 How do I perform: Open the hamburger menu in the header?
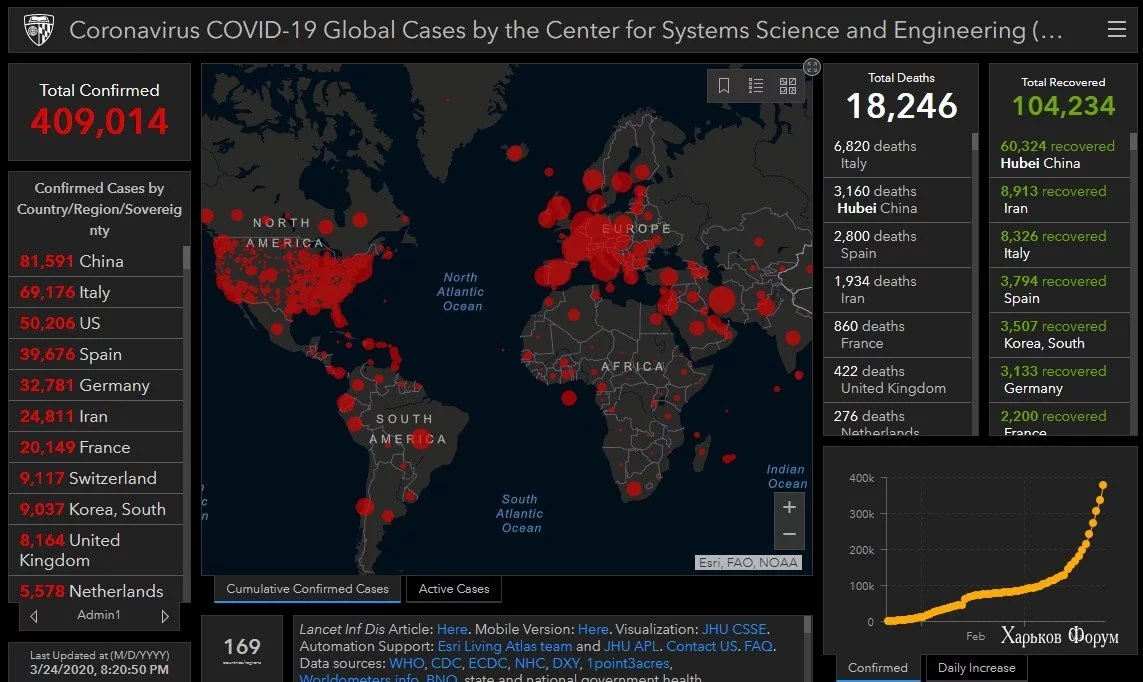(1116, 30)
